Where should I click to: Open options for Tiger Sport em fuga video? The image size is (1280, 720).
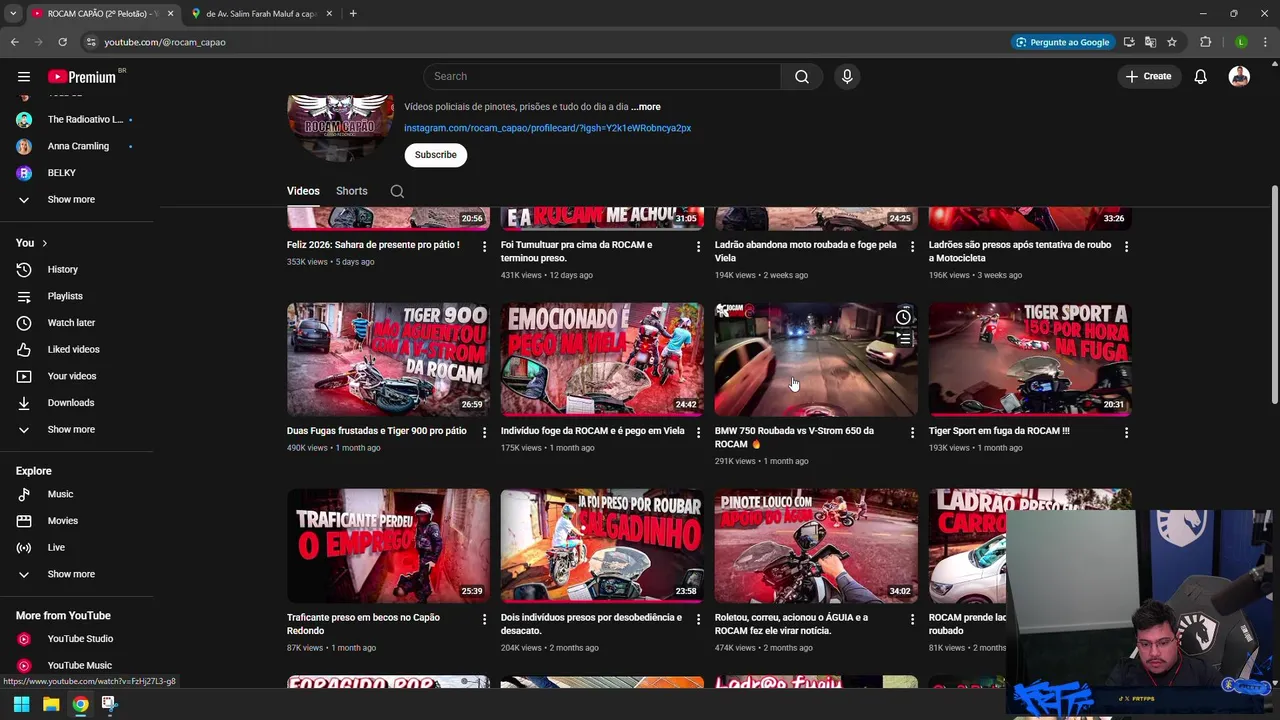1126,432
